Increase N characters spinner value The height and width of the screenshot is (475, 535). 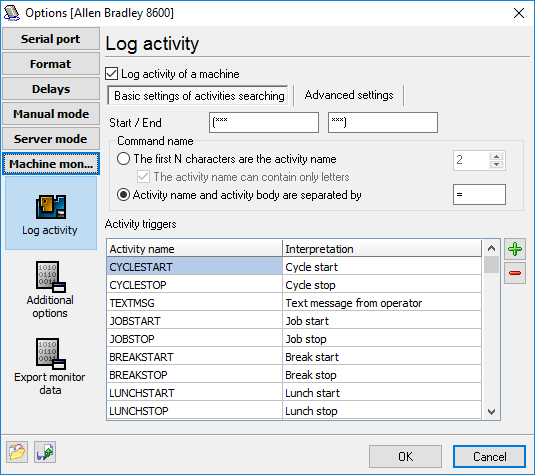point(496,156)
